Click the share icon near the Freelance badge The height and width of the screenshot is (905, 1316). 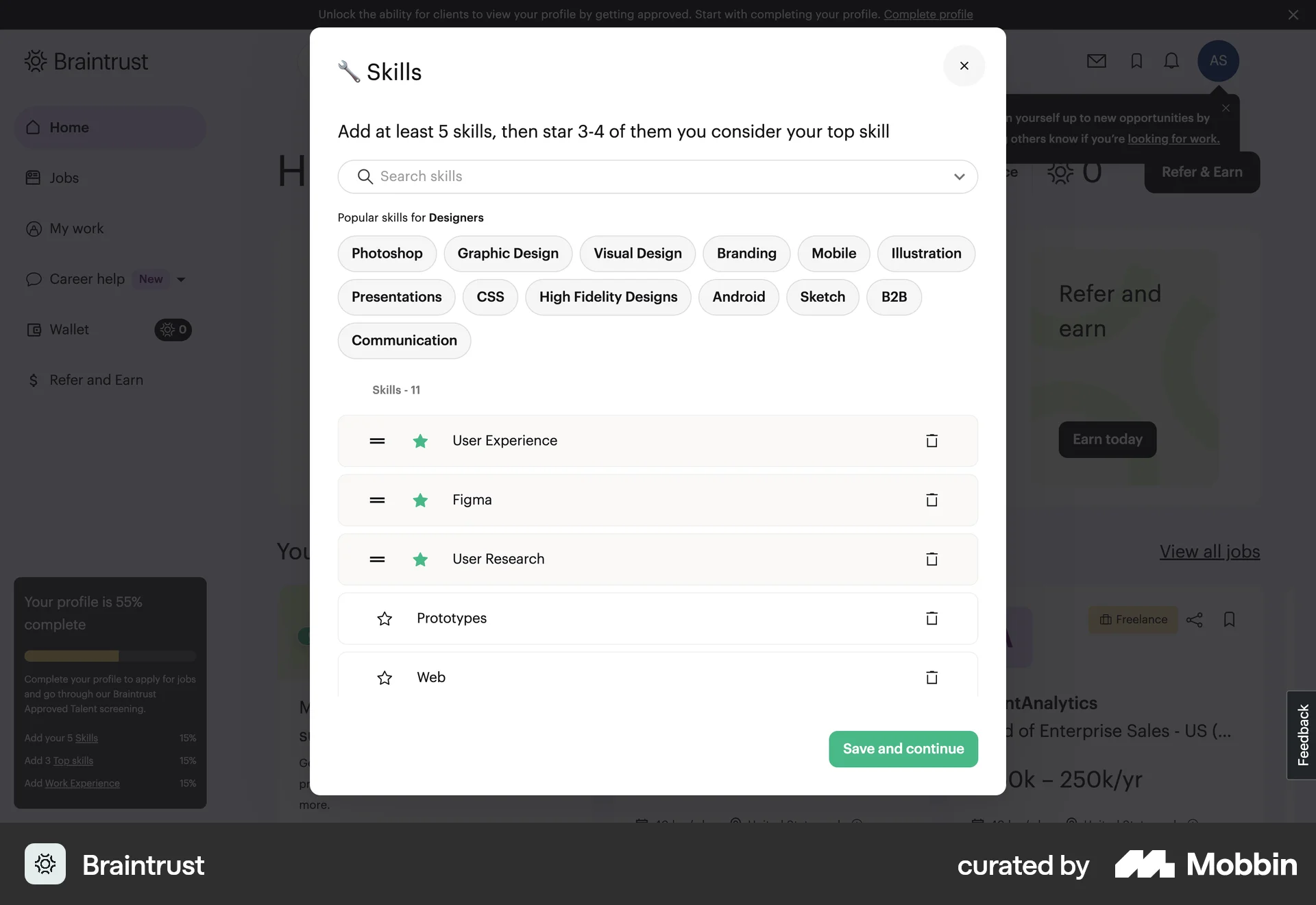coord(1195,619)
